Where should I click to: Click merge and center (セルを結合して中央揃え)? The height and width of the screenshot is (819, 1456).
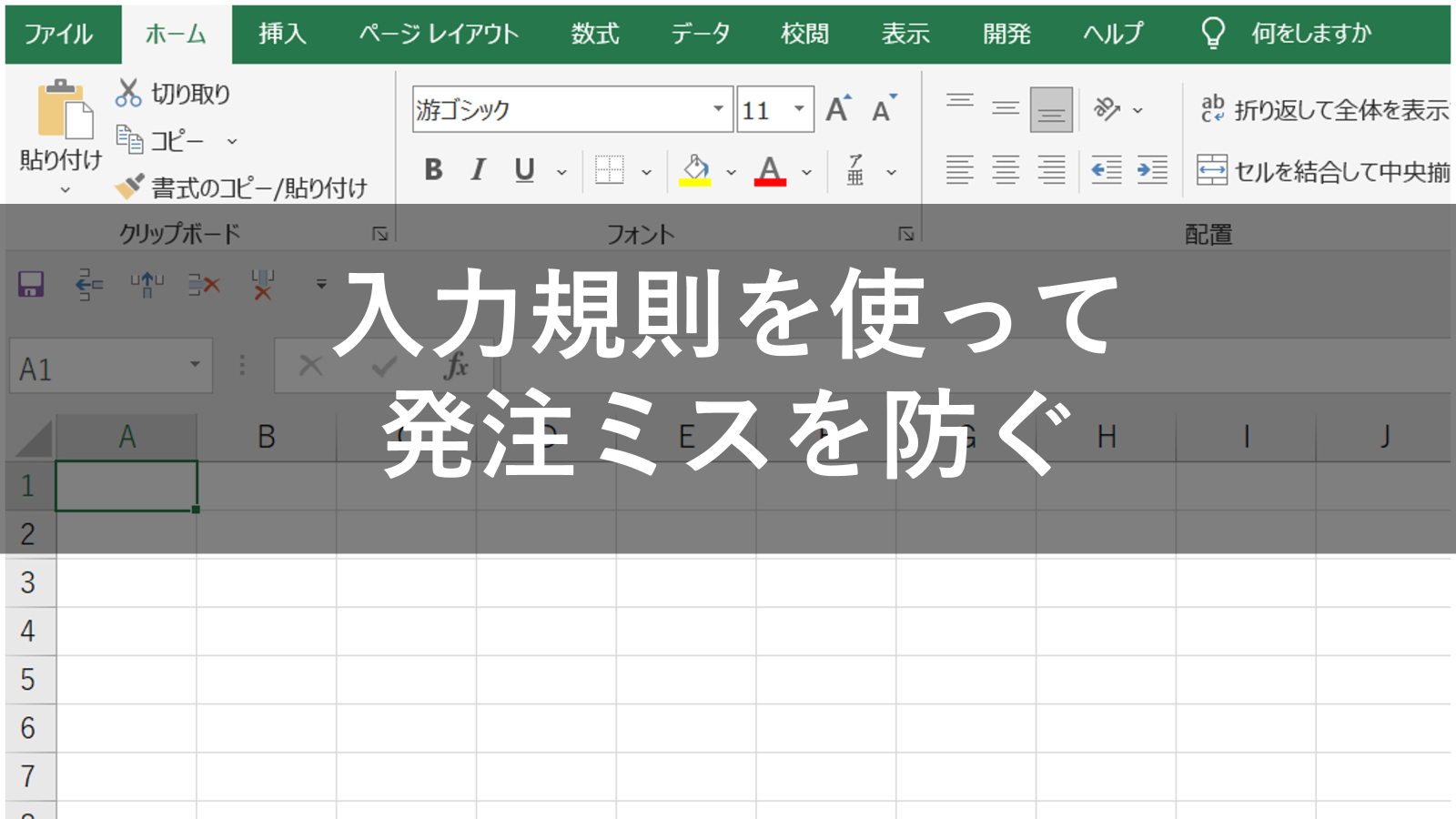tap(1324, 170)
